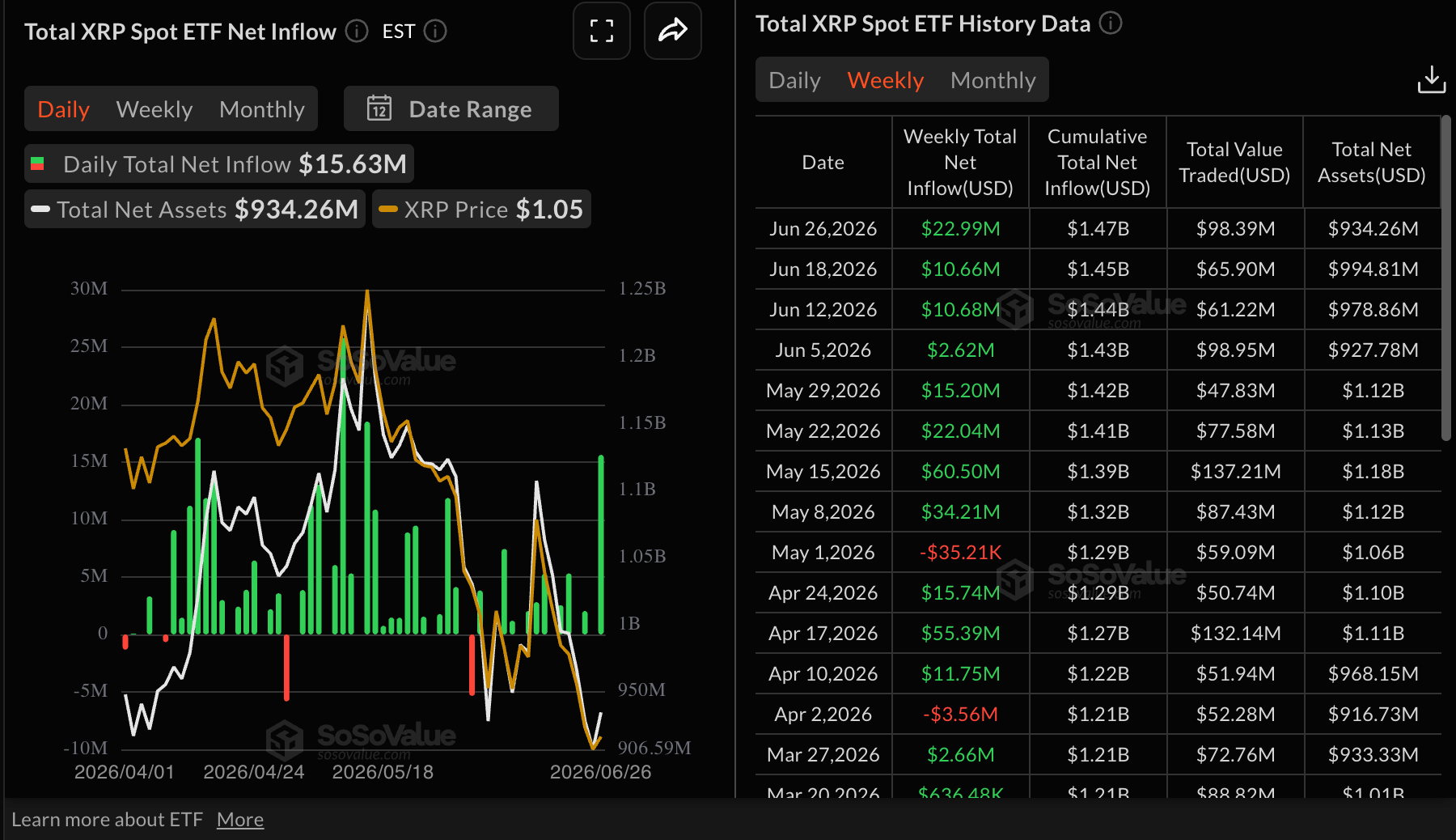Click the Jun 26,2026 date cell

point(823,229)
